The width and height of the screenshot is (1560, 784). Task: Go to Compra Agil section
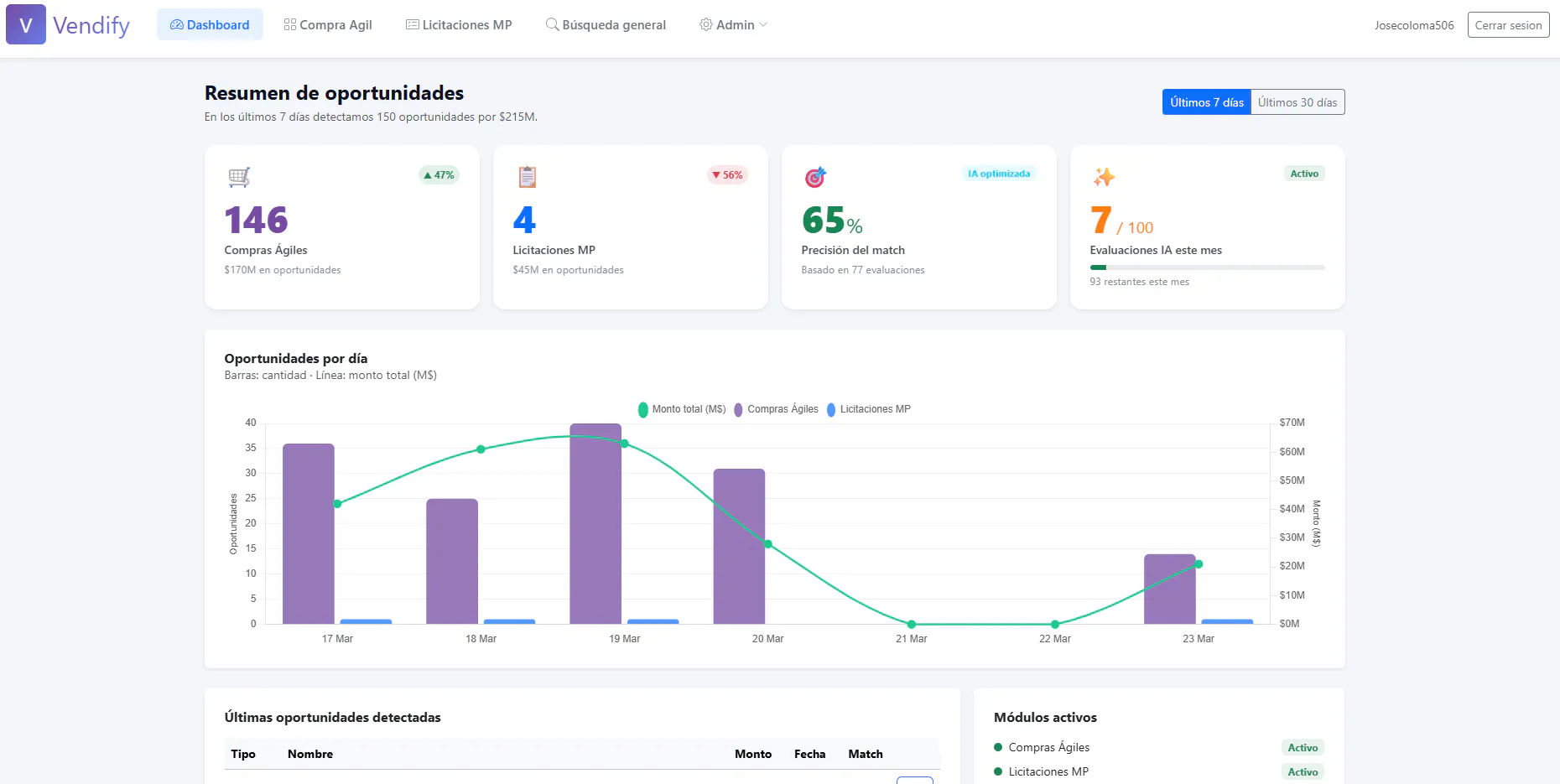pos(328,25)
